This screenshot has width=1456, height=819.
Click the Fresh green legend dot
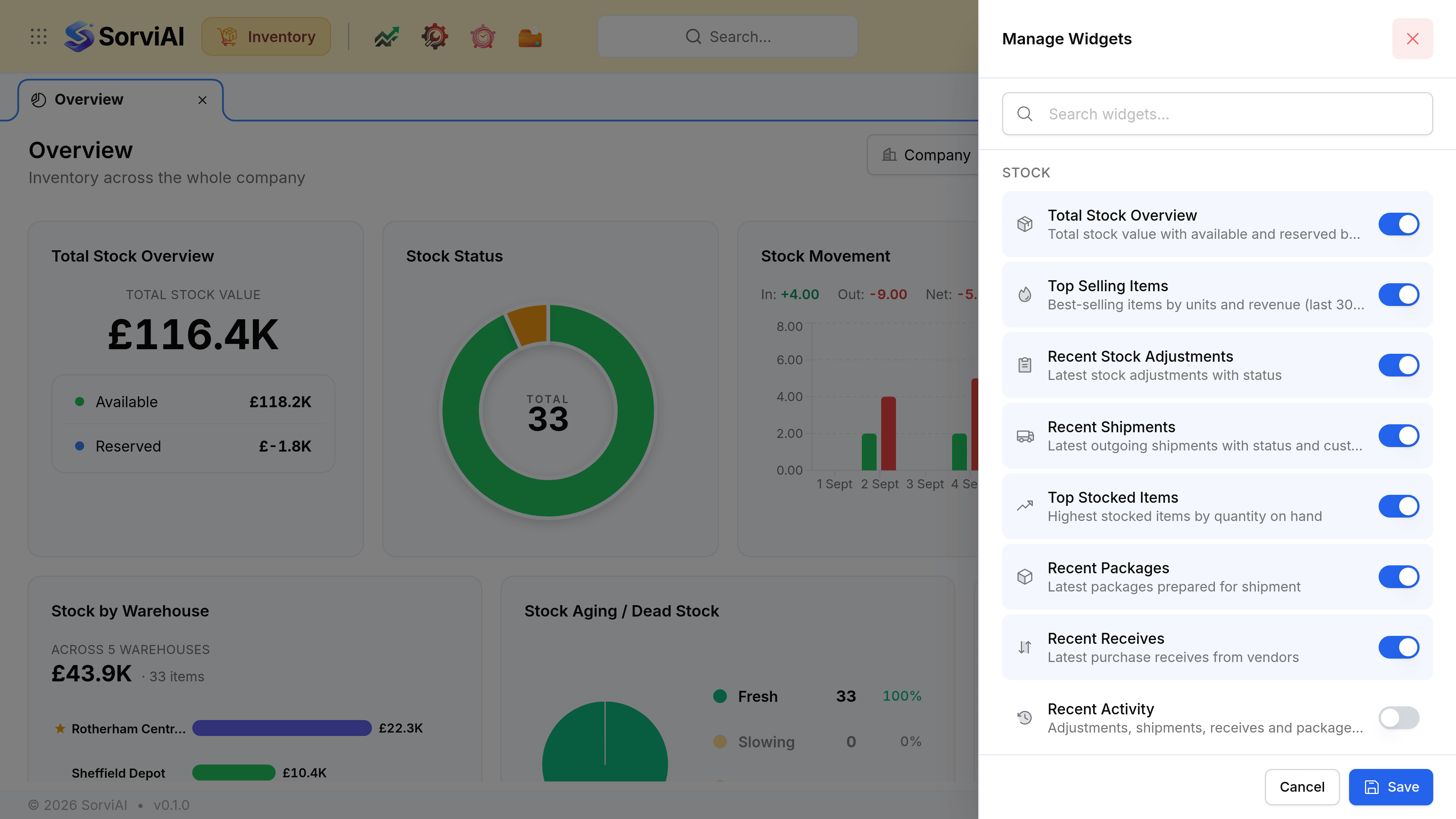720,697
